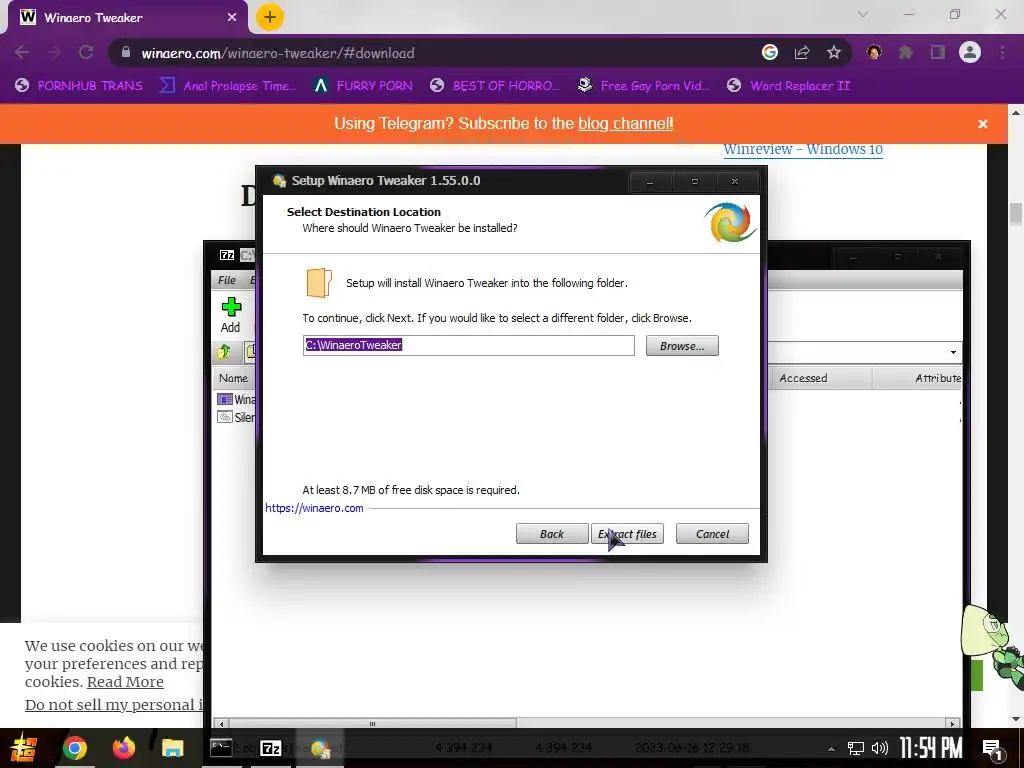The width and height of the screenshot is (1024, 768).
Task: Select the Silen... file row in 7-Zip
Action: (x=236, y=417)
